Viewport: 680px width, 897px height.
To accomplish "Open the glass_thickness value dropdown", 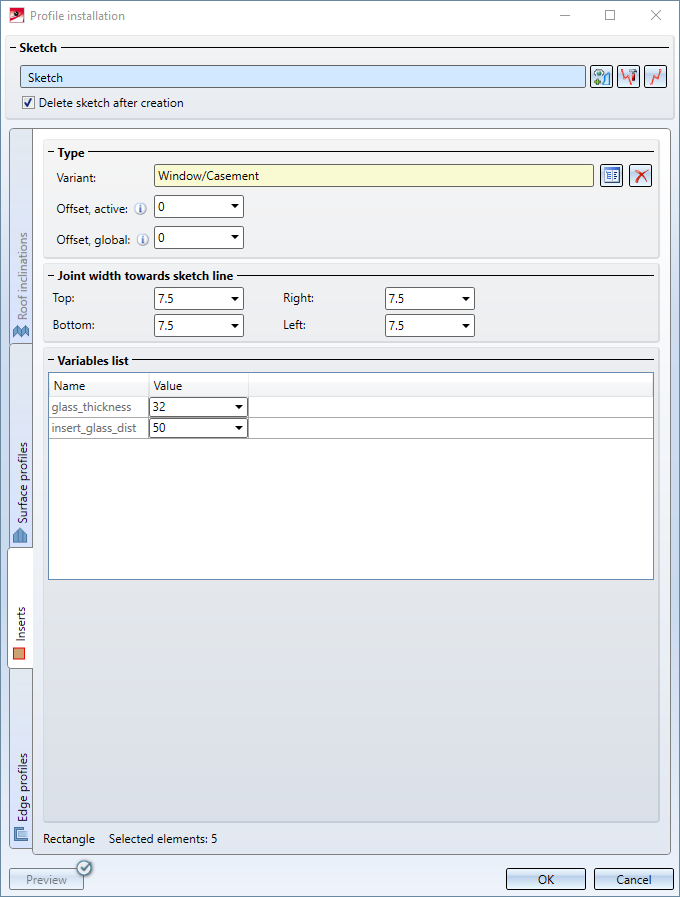I will pyautogui.click(x=238, y=407).
